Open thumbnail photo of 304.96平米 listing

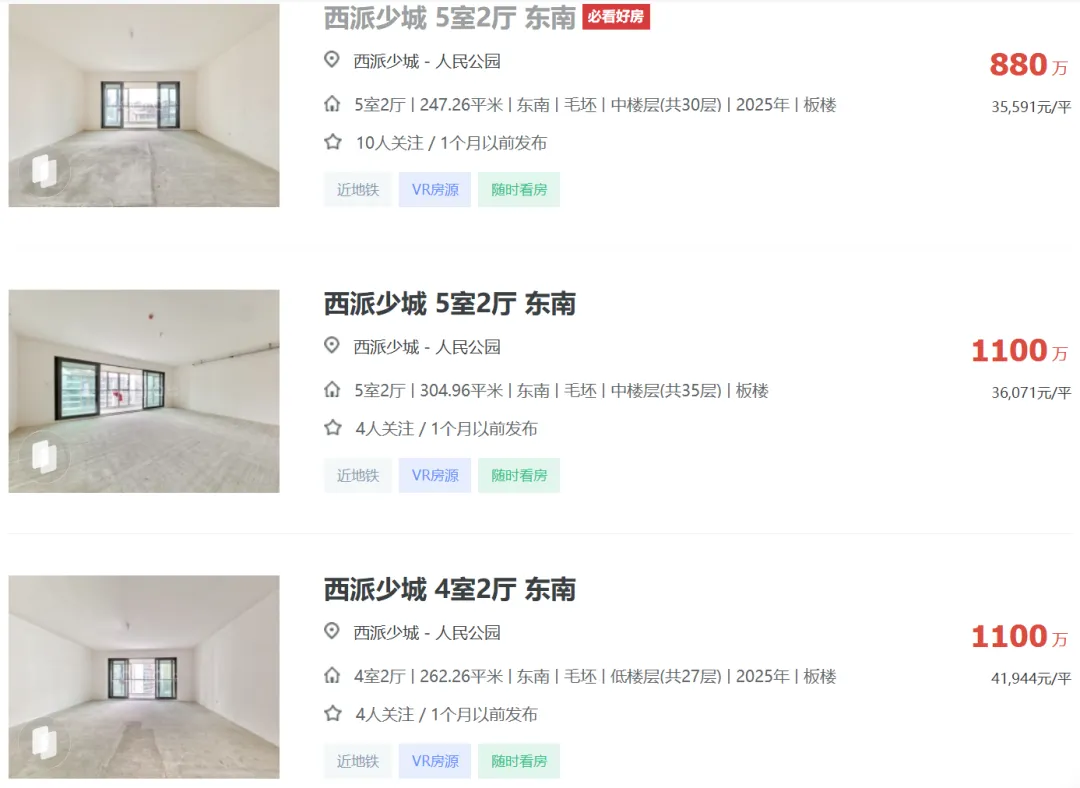click(x=144, y=391)
